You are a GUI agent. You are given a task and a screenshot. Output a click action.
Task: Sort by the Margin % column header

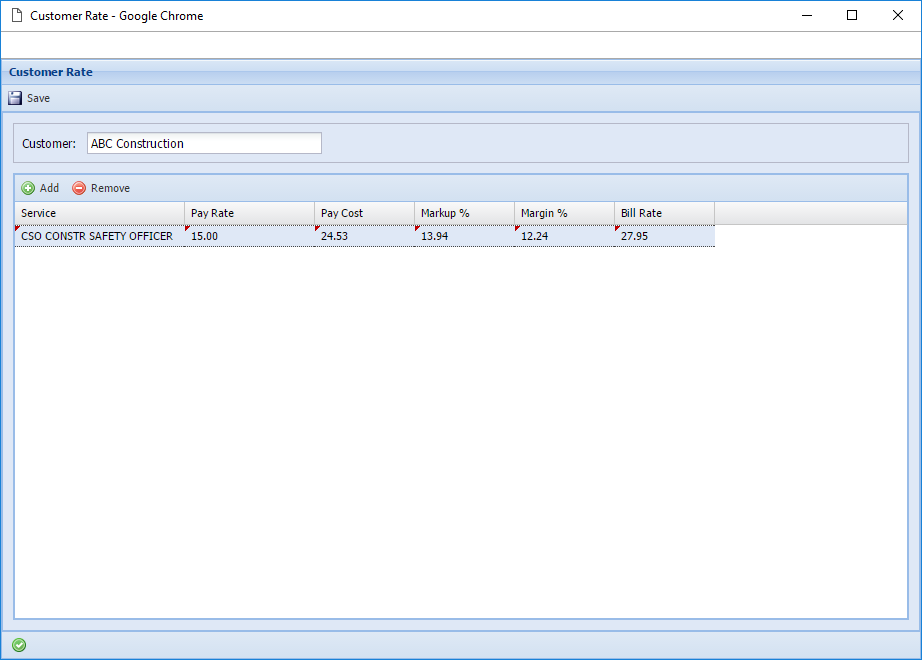tap(564, 213)
